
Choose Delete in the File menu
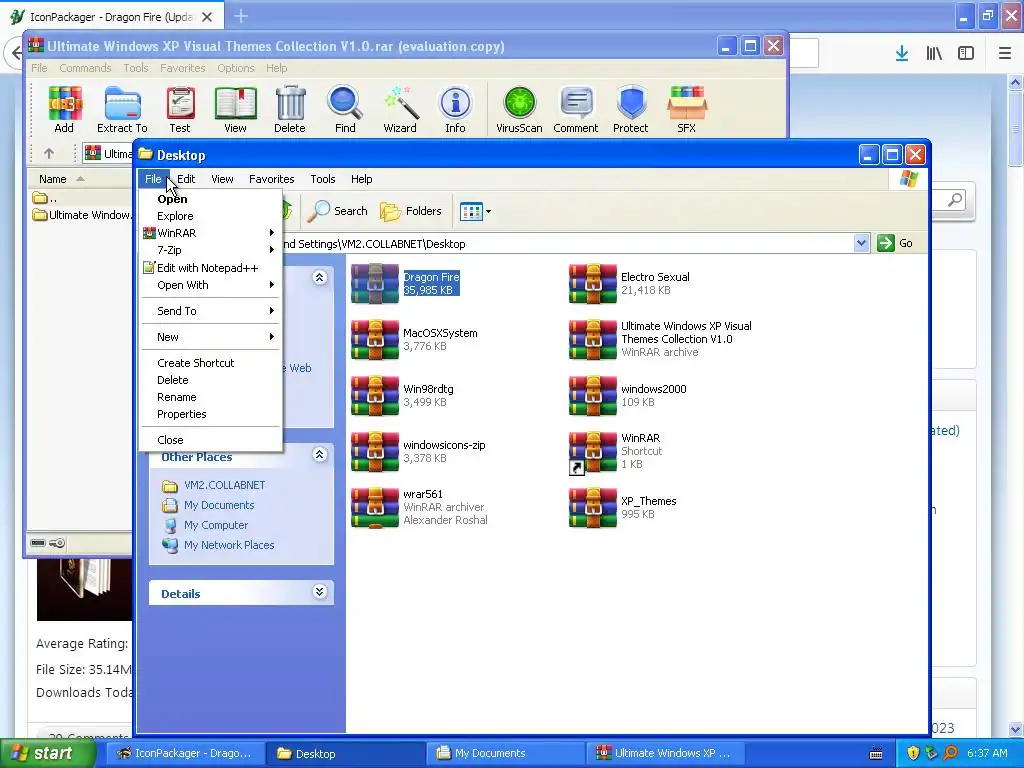210,380
